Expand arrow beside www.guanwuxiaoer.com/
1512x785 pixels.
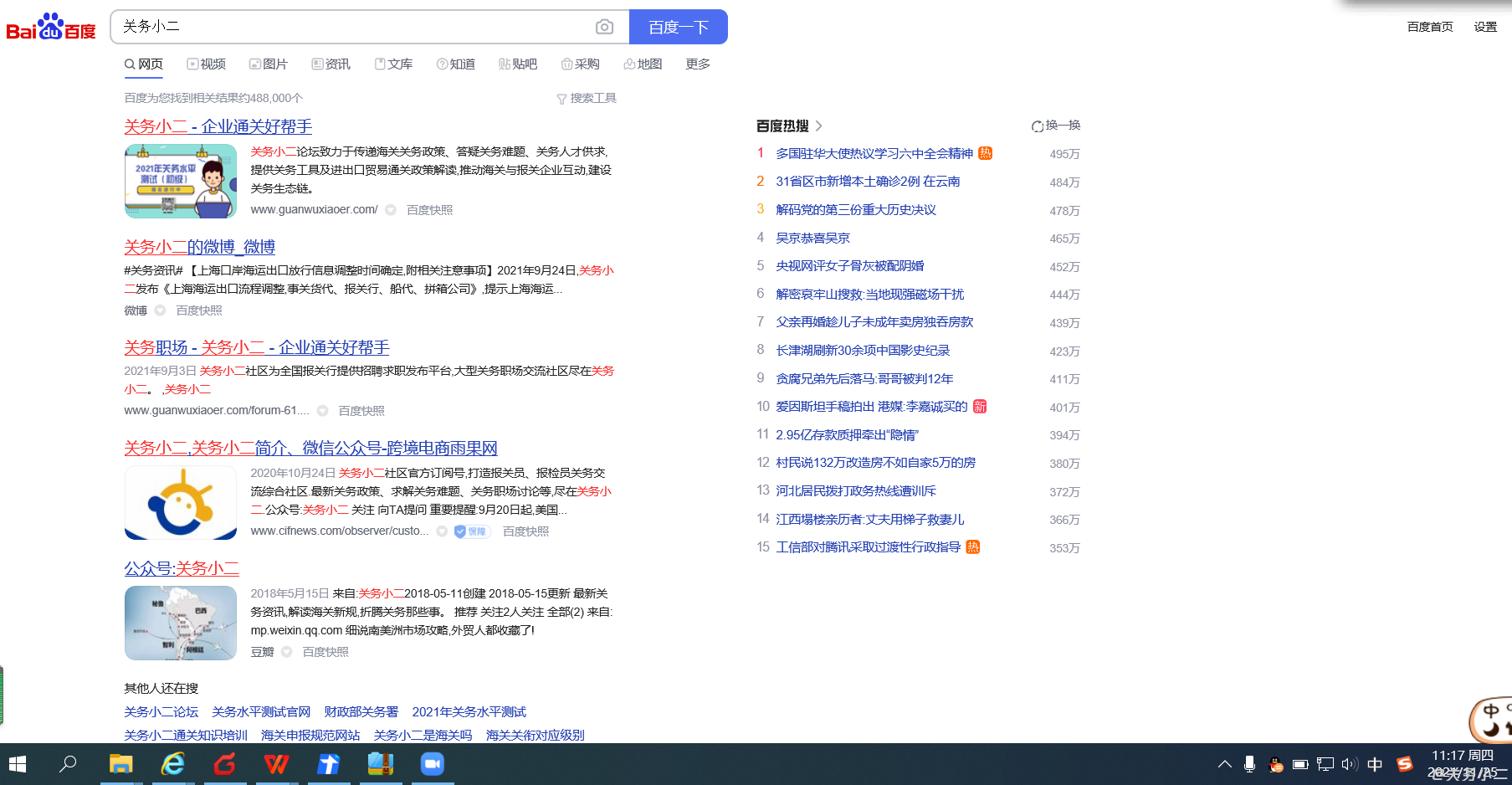point(391,210)
